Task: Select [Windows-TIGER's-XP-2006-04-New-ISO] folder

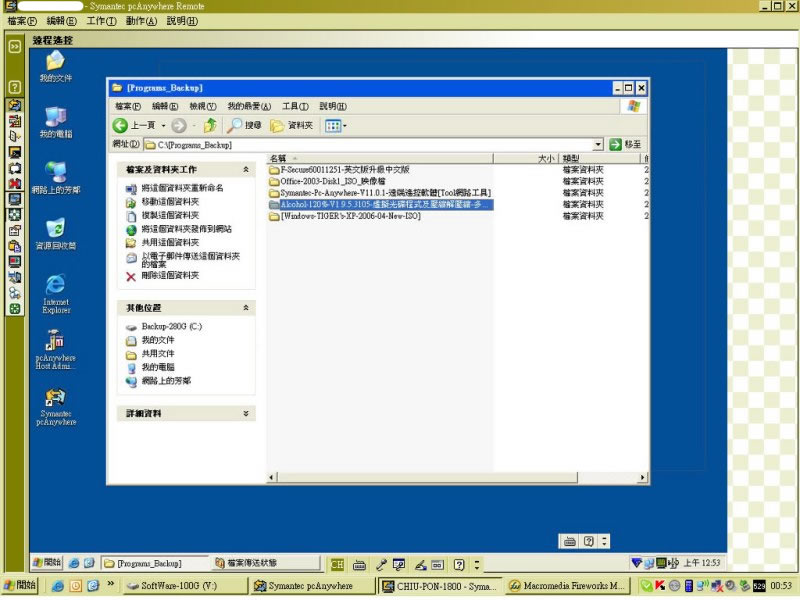Action: 345,216
